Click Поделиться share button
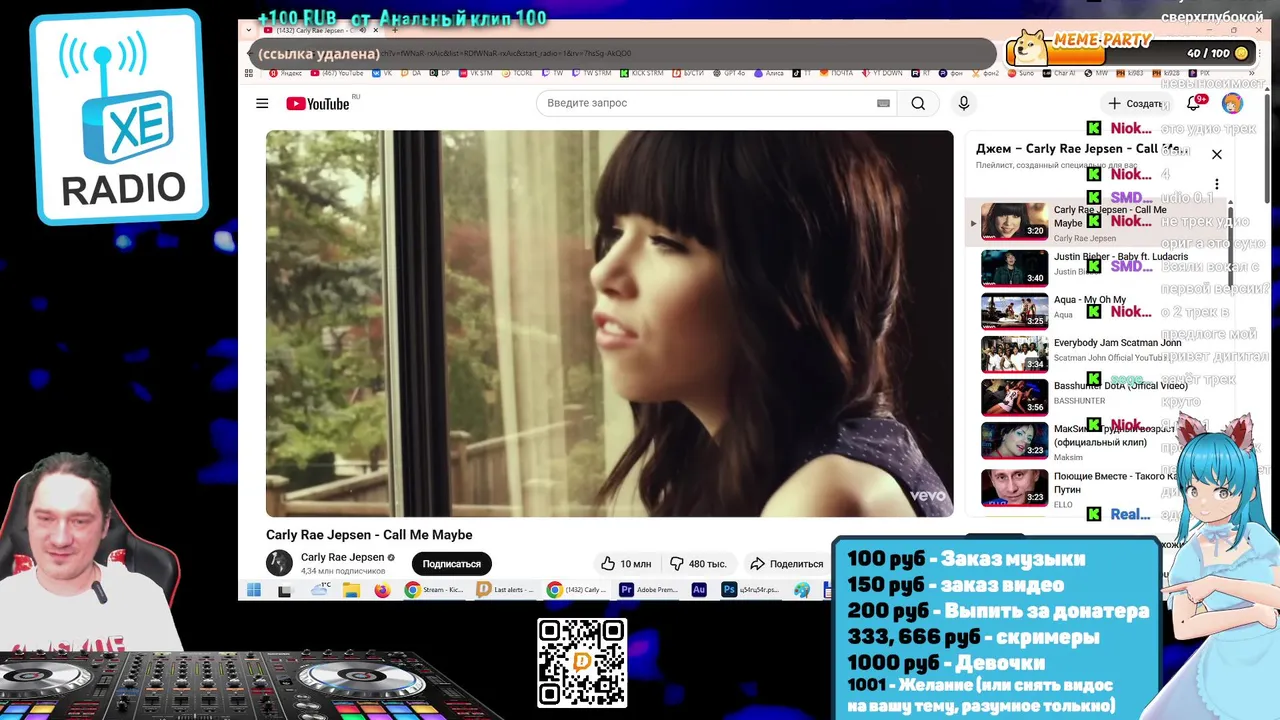Viewport: 1280px width, 720px height. point(786,563)
